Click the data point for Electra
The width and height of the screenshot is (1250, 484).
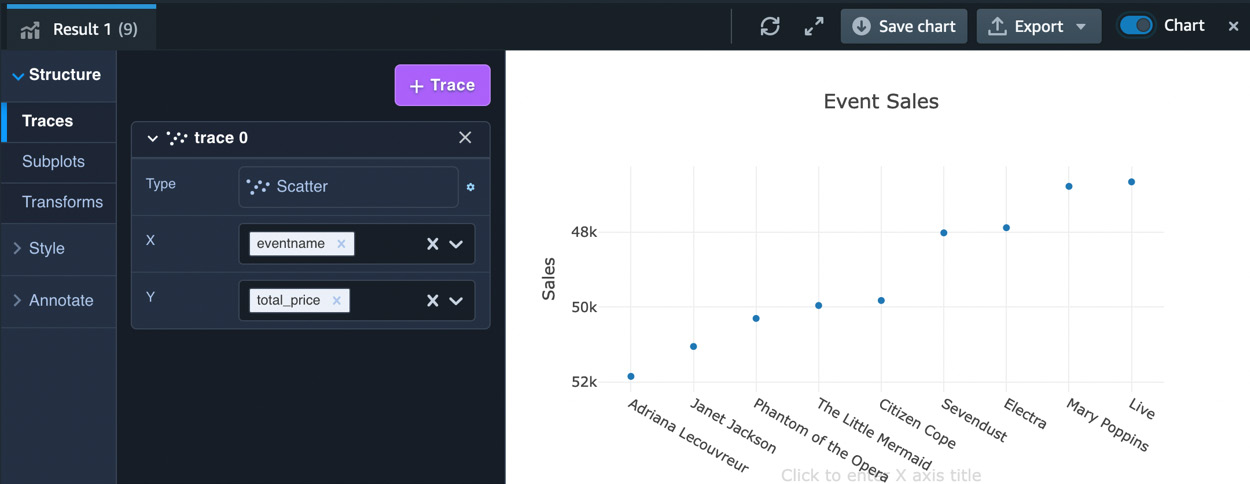[x=1006, y=228]
